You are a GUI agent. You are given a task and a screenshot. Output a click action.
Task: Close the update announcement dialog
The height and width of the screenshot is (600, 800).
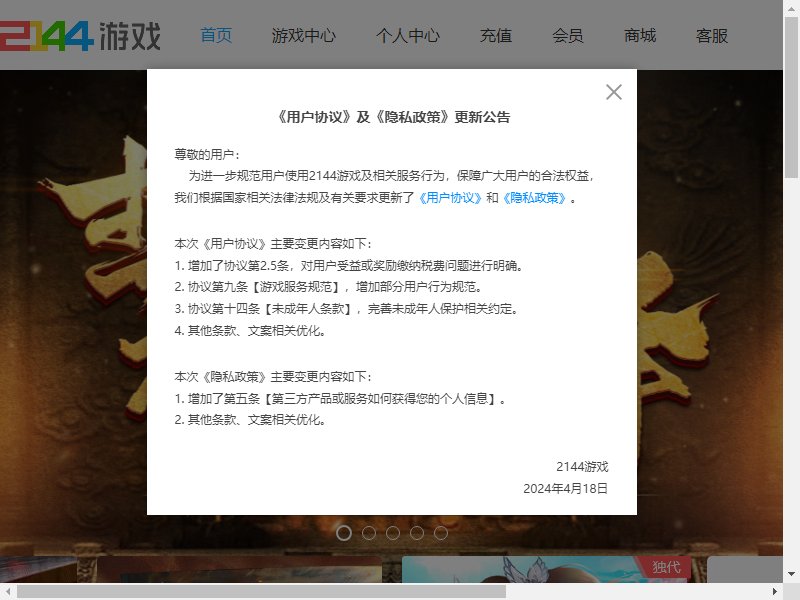pos(614,92)
